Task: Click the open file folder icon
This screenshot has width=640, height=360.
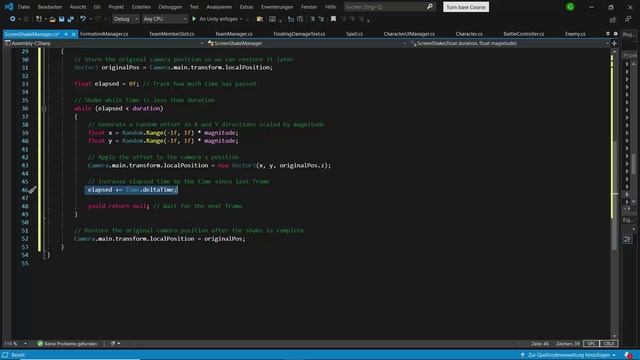Action: 52,19
